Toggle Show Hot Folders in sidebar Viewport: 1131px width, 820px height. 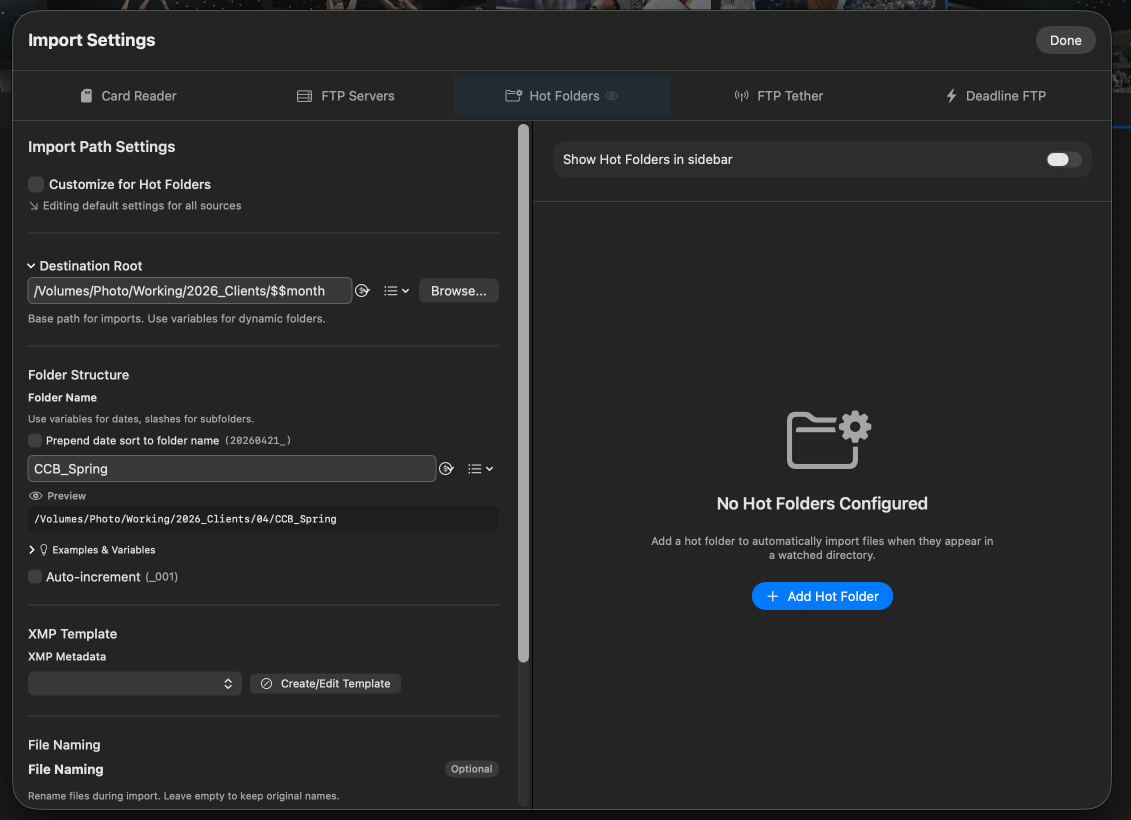click(x=1064, y=159)
